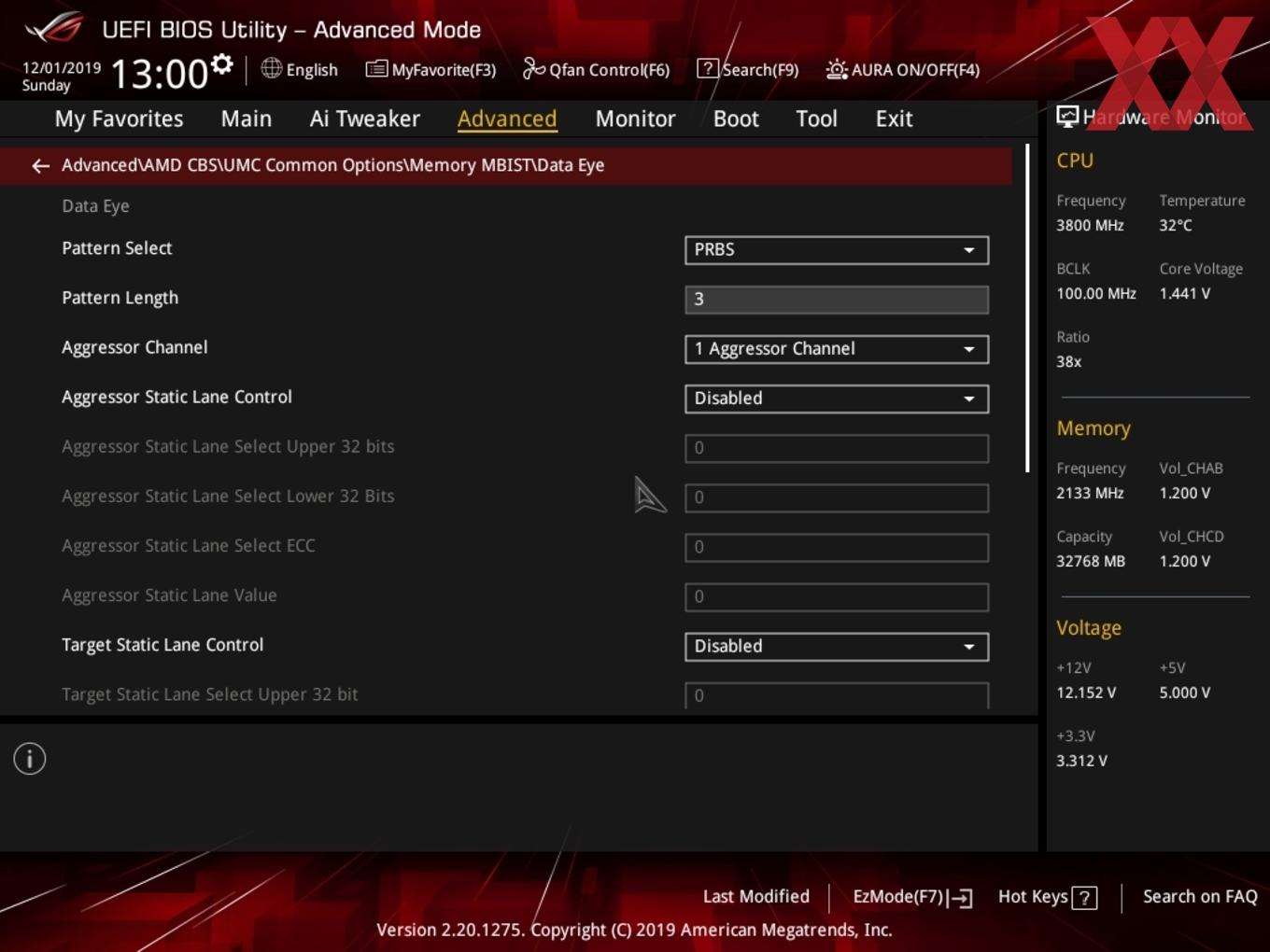The height and width of the screenshot is (952, 1270).
Task: Click Aggressor Static Lane Select ECC field
Action: 837,547
